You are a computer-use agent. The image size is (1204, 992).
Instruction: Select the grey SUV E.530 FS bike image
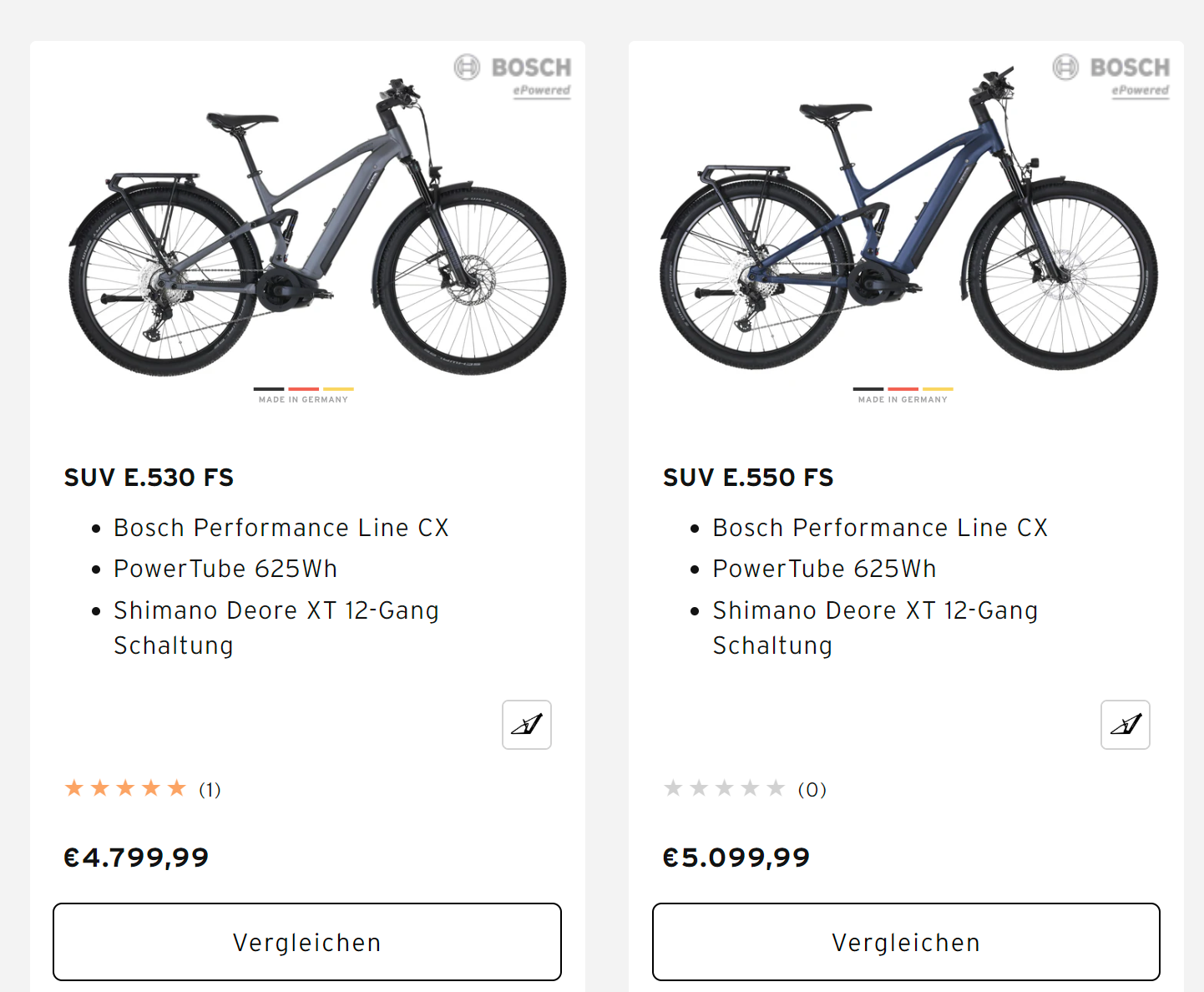(x=317, y=230)
